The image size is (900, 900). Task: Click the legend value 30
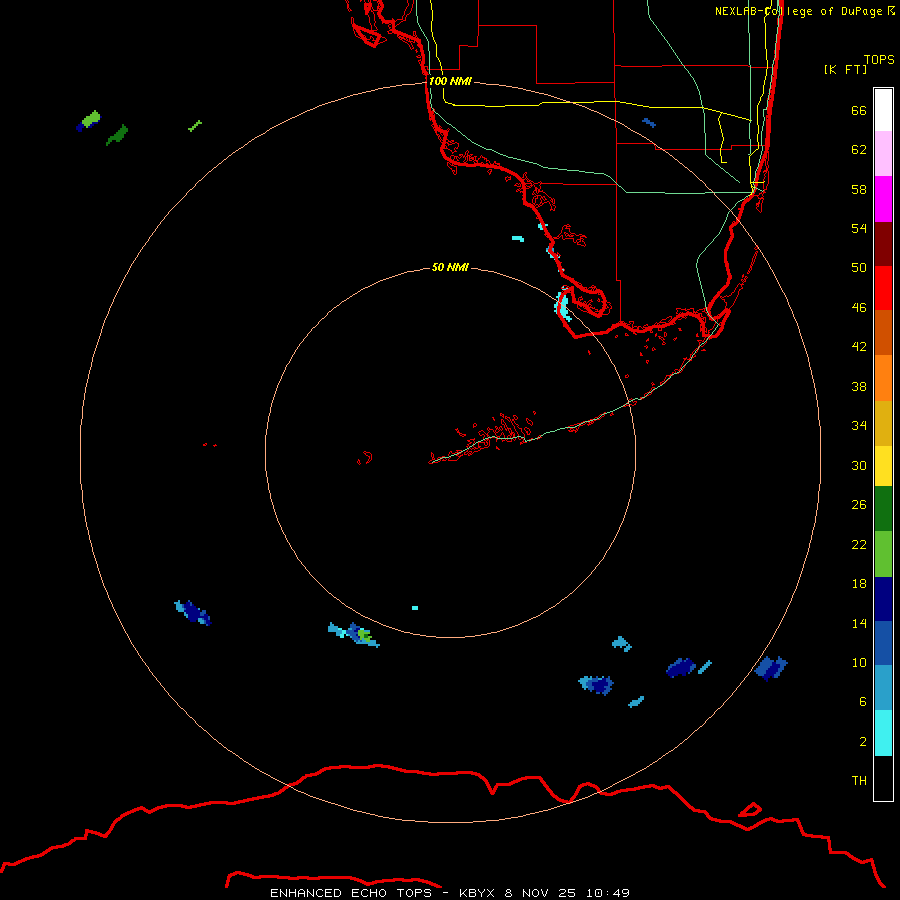click(x=859, y=465)
